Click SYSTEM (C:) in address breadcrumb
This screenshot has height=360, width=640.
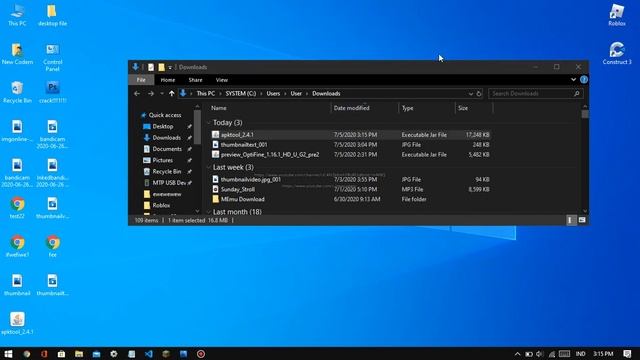pos(241,93)
